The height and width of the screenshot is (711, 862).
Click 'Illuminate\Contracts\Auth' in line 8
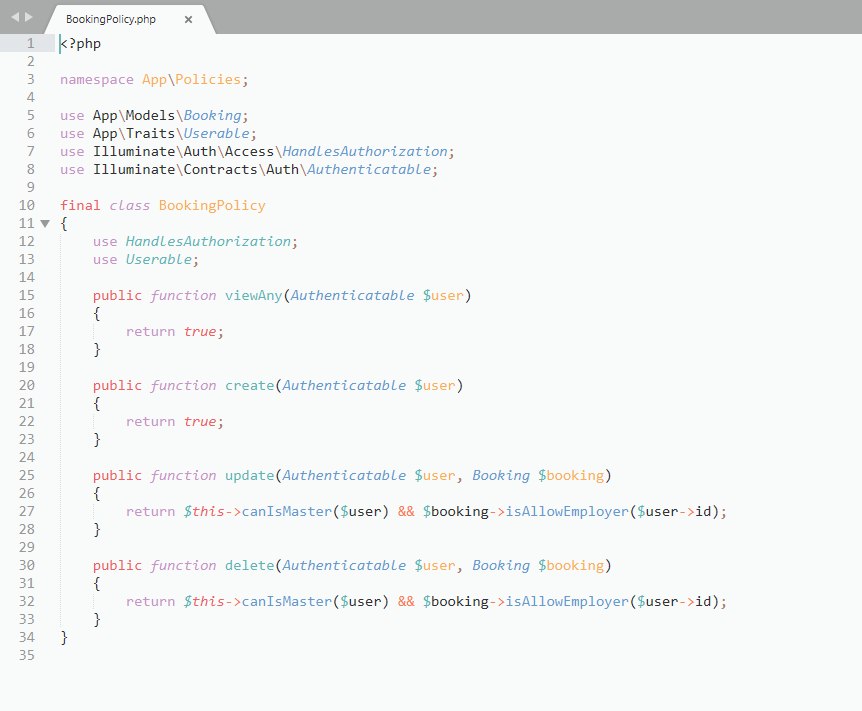pos(196,169)
